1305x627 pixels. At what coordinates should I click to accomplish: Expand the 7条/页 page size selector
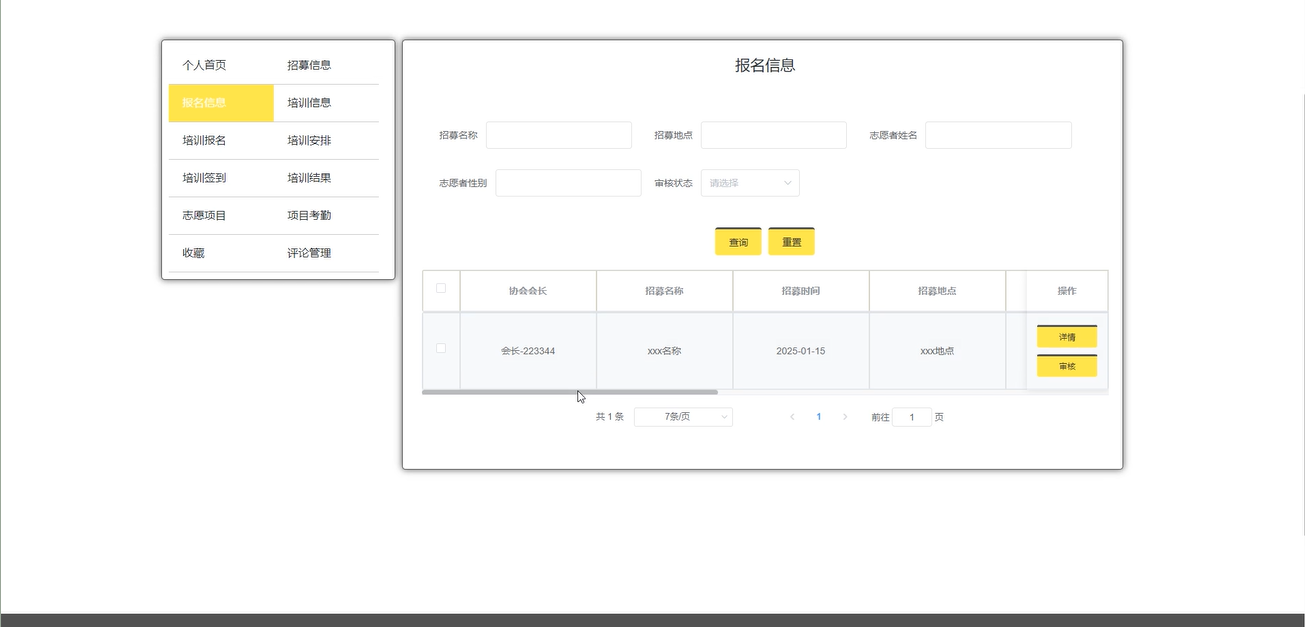[683, 417]
